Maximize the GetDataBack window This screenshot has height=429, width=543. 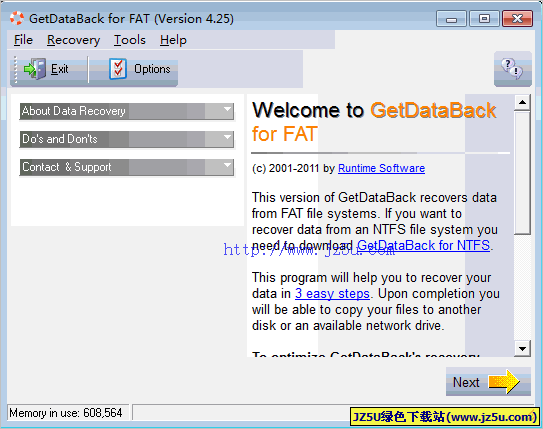484,19
